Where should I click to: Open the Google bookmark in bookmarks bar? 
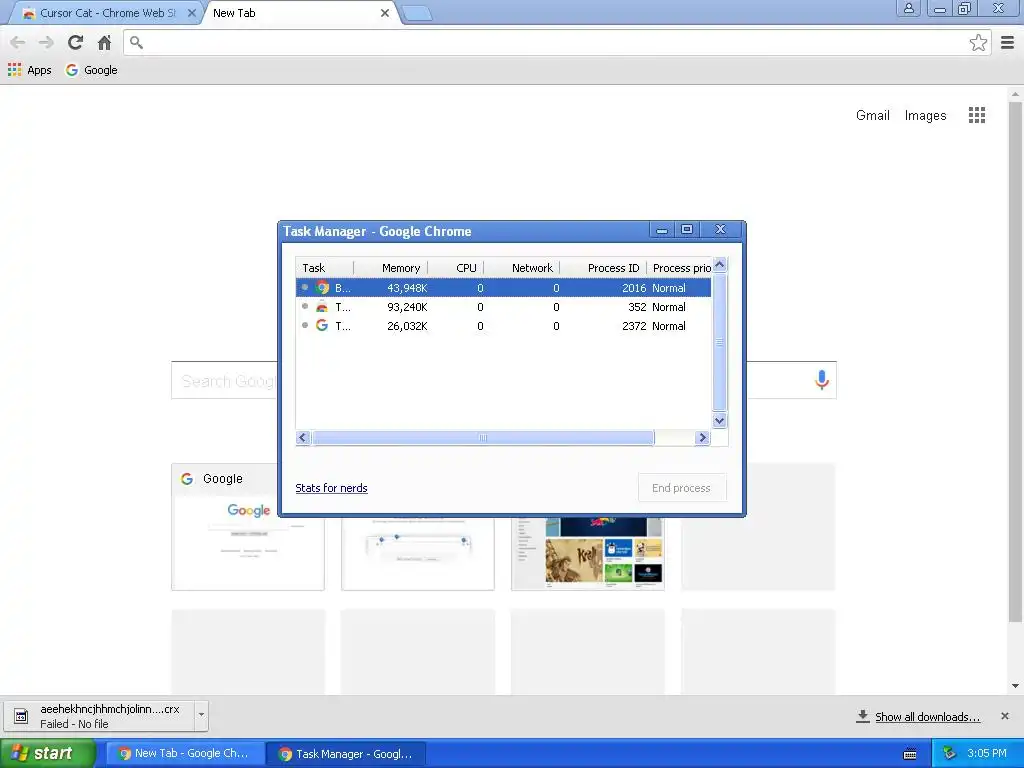coord(91,70)
